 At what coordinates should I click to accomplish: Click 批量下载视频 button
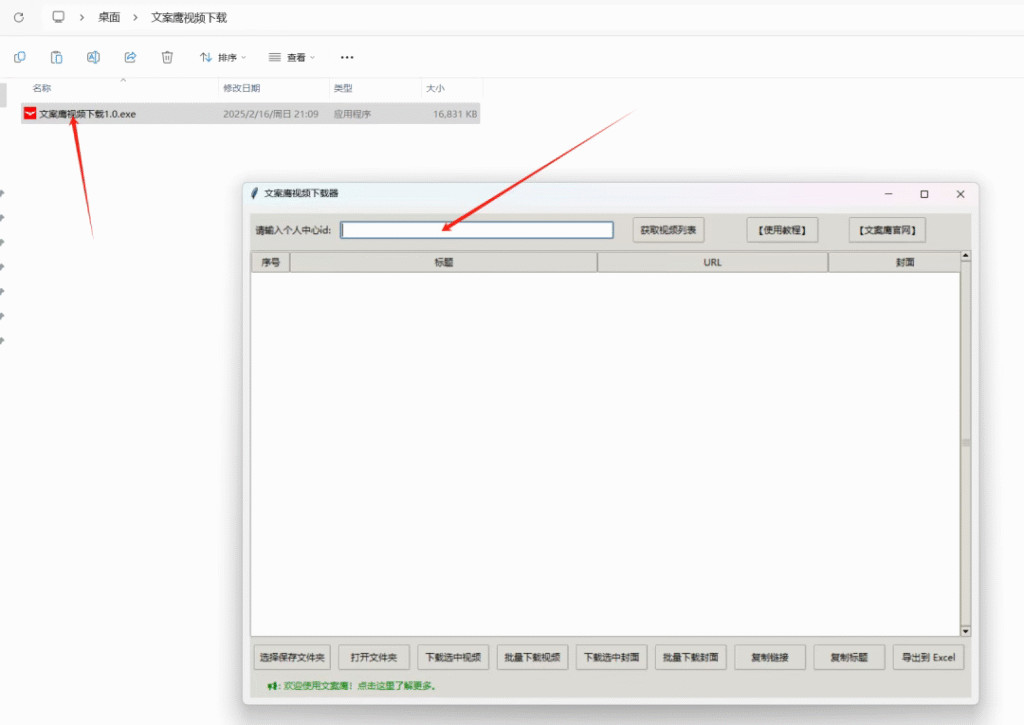click(x=533, y=657)
